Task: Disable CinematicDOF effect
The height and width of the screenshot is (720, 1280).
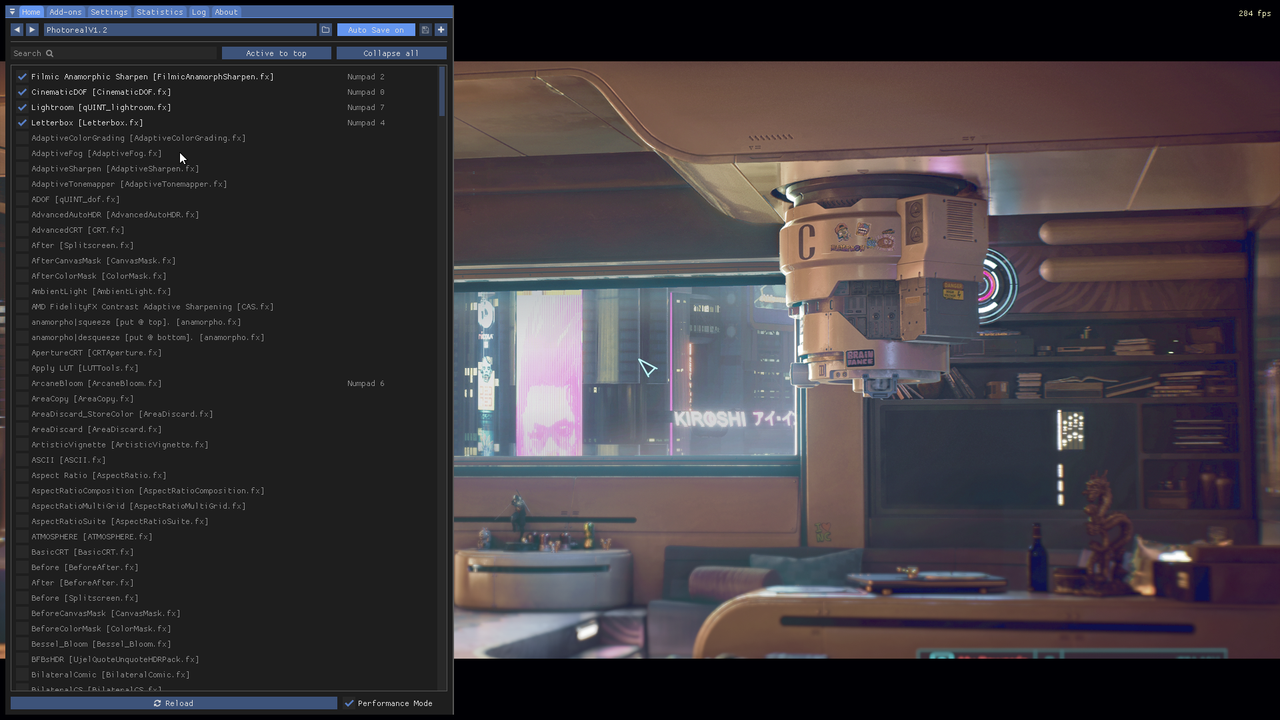Action: (x=22, y=92)
